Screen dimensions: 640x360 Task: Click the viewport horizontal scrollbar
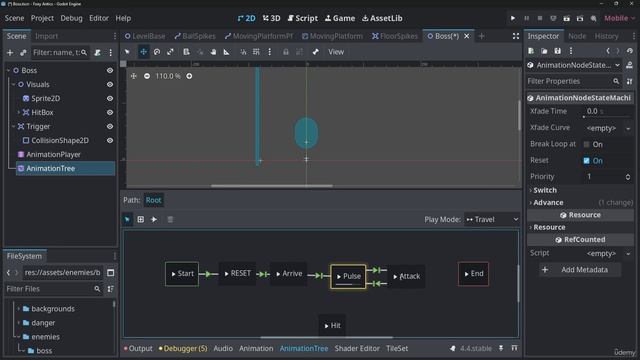coord(271,186)
